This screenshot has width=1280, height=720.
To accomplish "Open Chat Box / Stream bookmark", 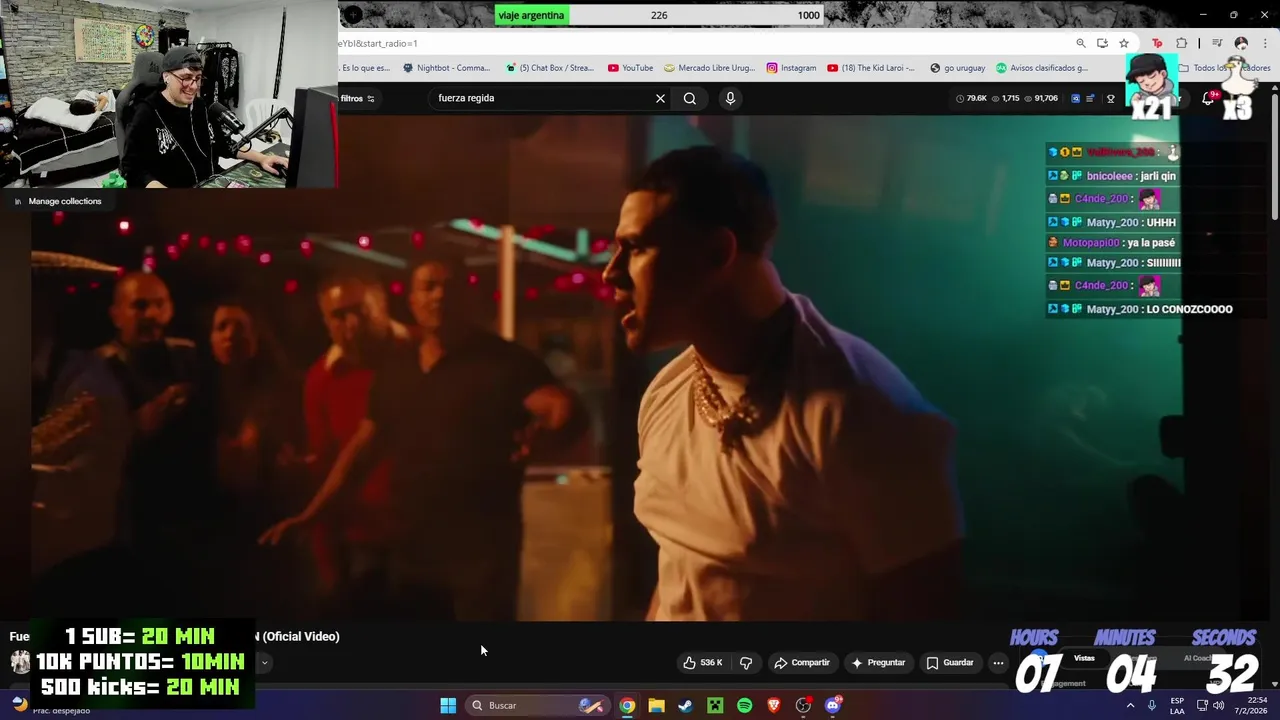I will [x=550, y=68].
